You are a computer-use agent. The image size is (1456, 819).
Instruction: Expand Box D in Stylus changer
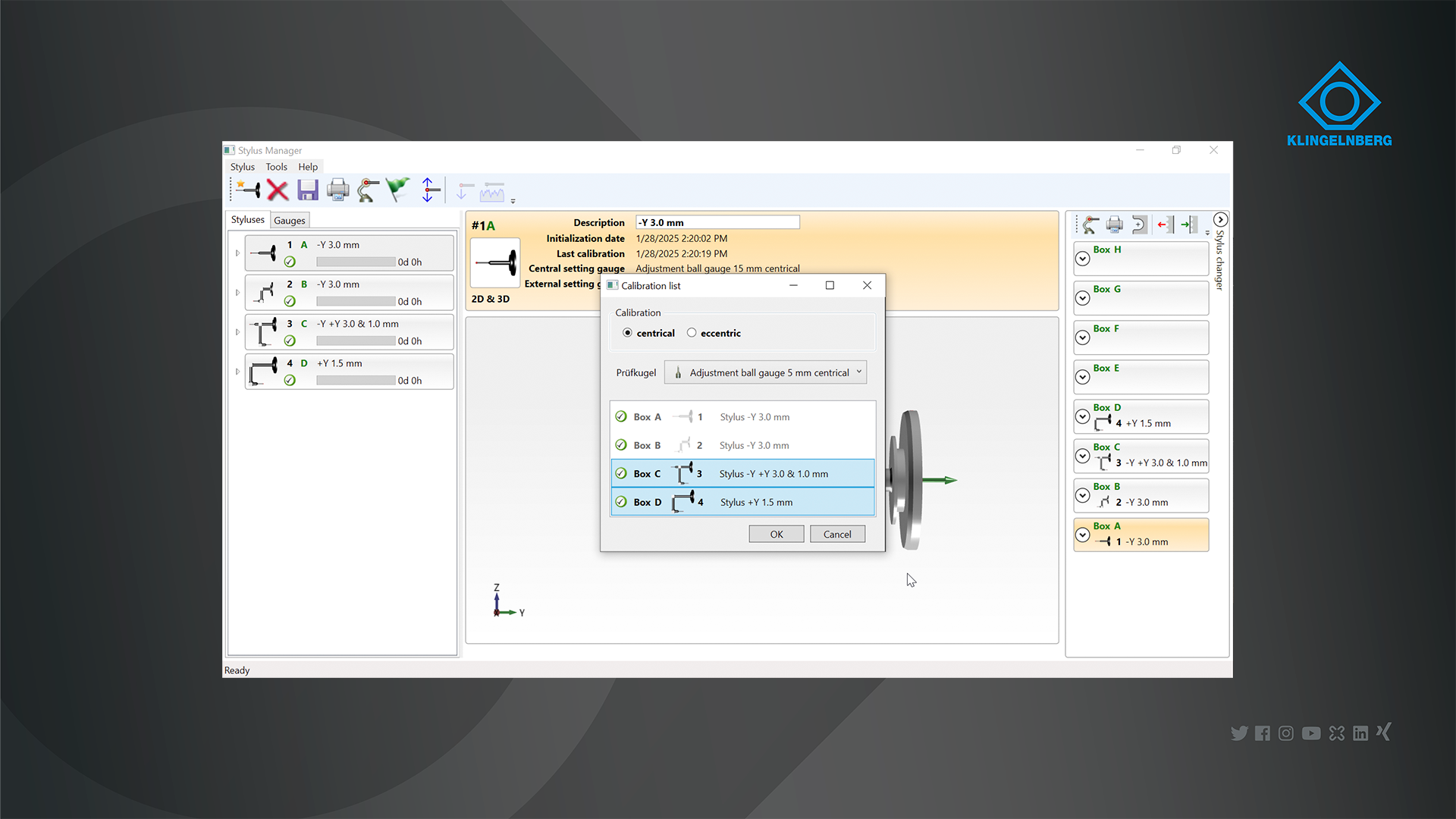click(x=1083, y=416)
